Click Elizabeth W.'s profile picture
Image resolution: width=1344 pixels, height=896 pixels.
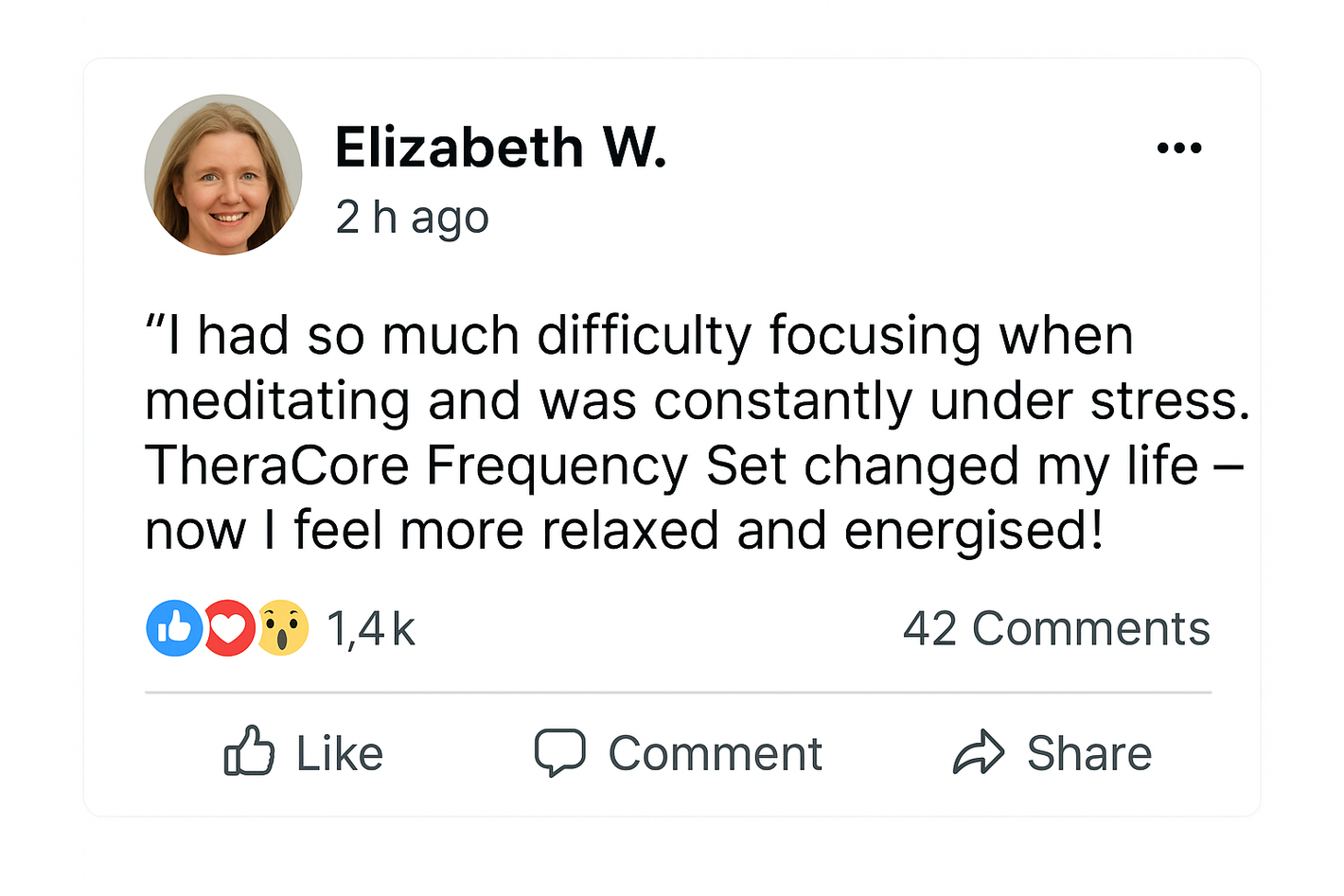223,175
